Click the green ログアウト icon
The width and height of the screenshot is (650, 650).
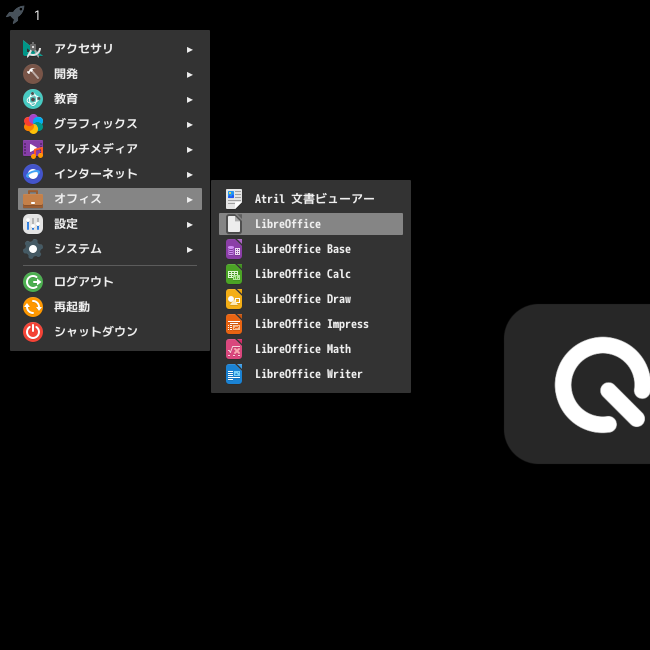point(33,282)
